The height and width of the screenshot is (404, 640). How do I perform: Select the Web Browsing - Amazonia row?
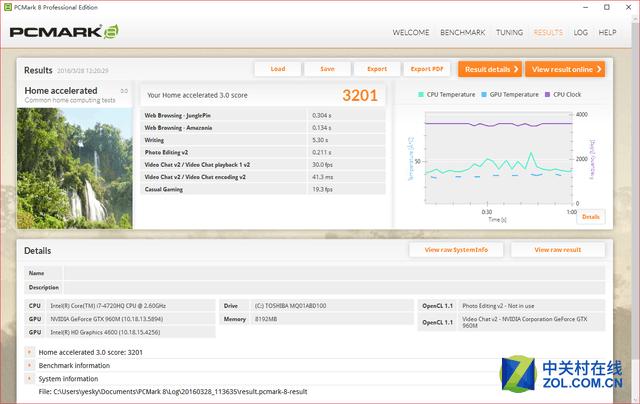point(263,128)
